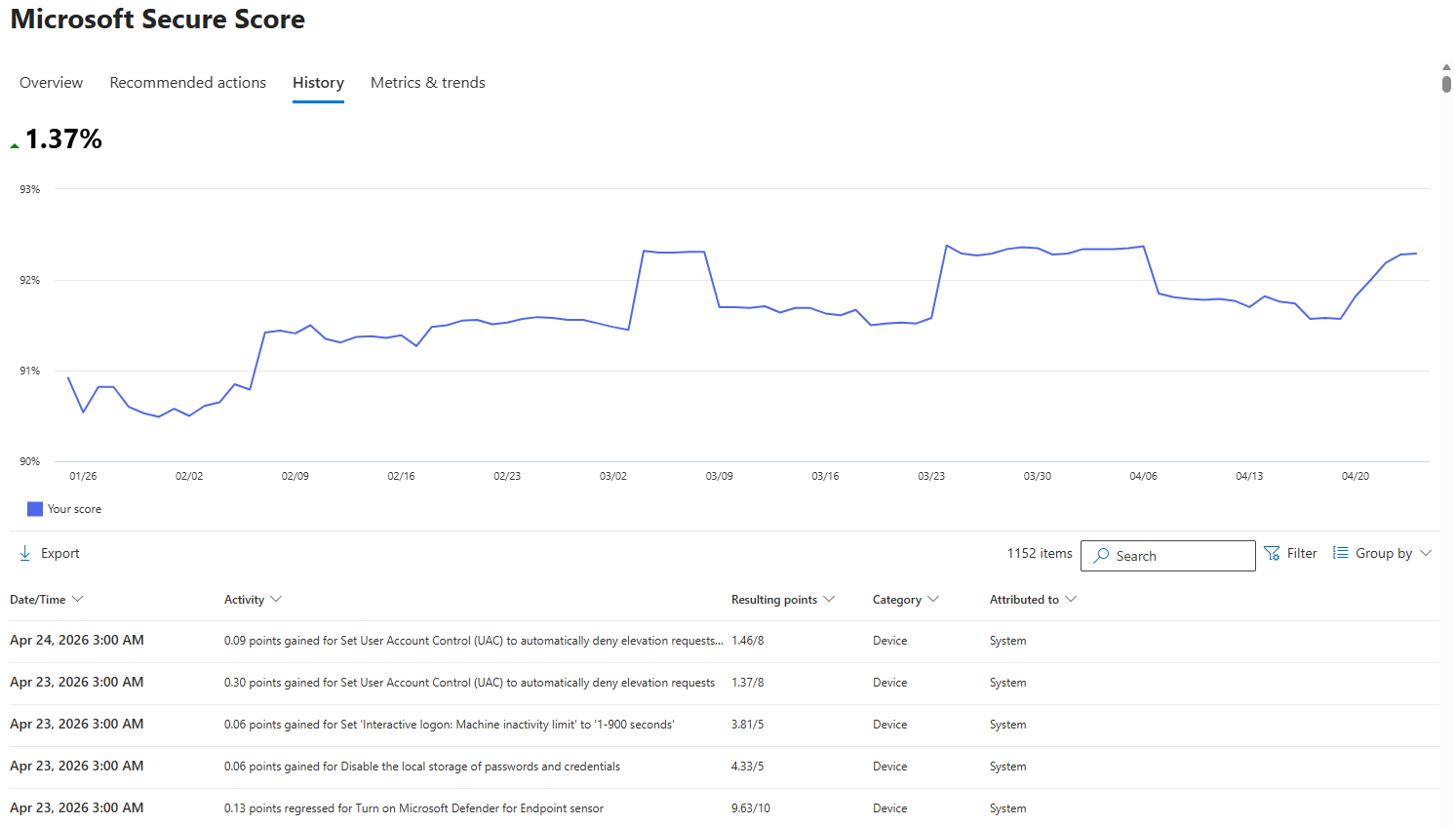Open Defender for Endpoint sensor regressed activity
The height and width of the screenshot is (826, 1456).
click(413, 808)
